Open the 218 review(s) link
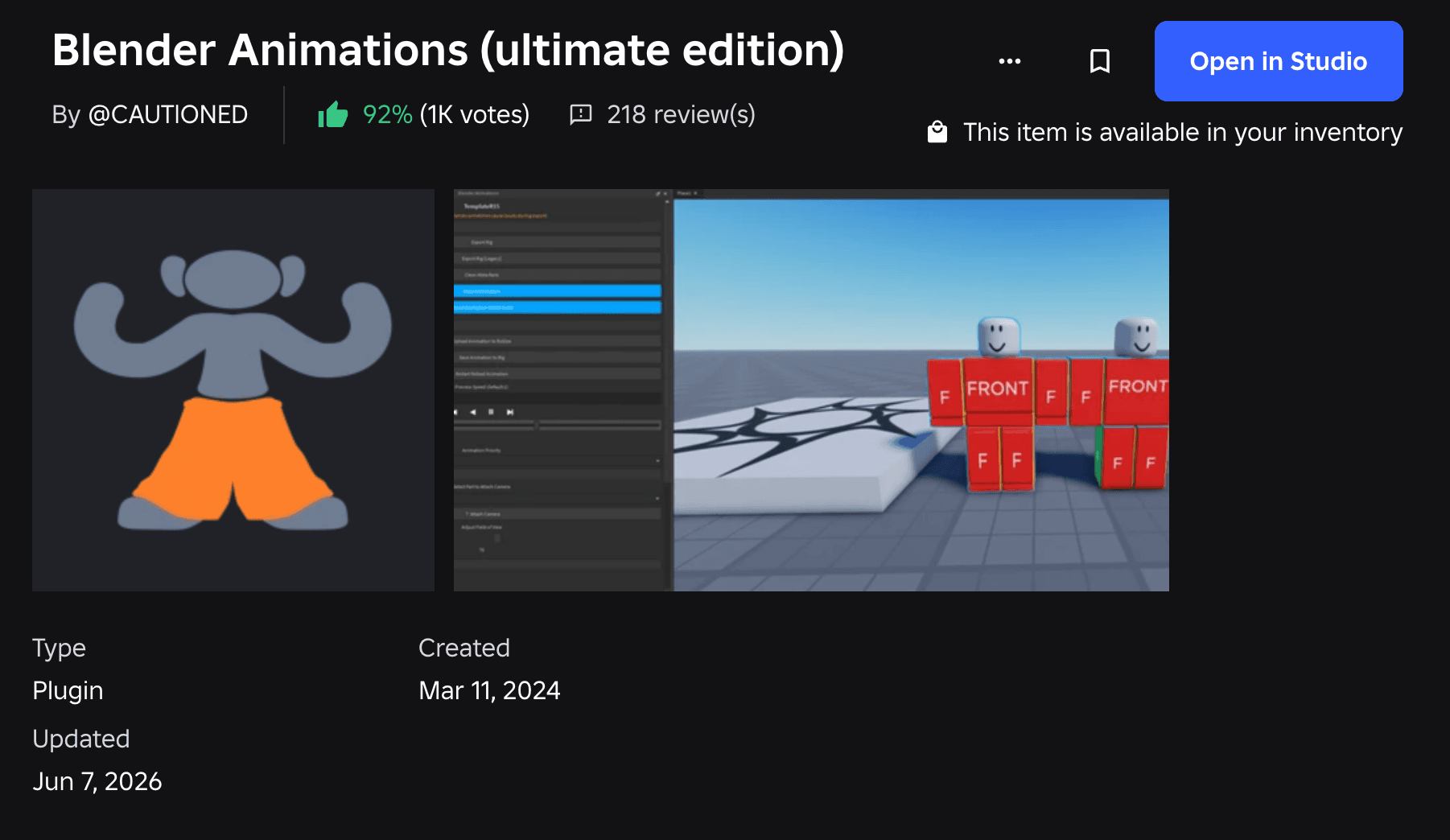Viewport: 1450px width, 840px height. point(681,114)
